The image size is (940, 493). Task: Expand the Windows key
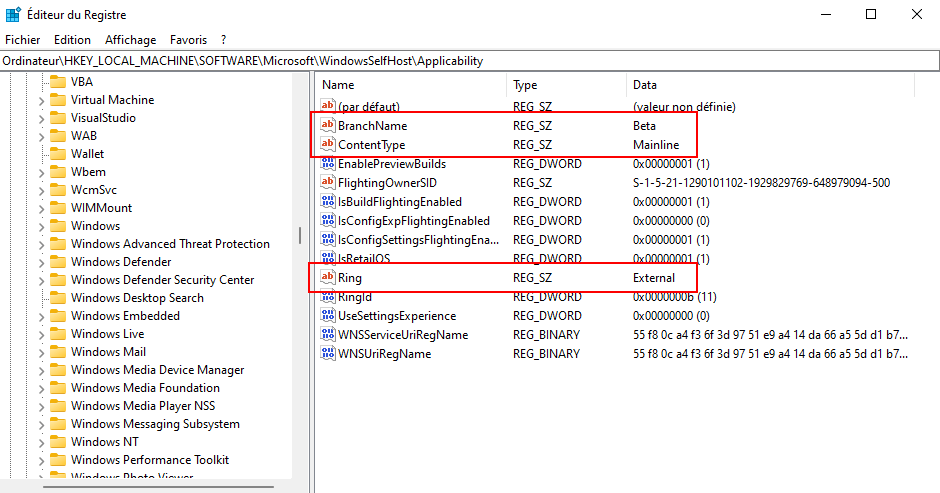41,227
